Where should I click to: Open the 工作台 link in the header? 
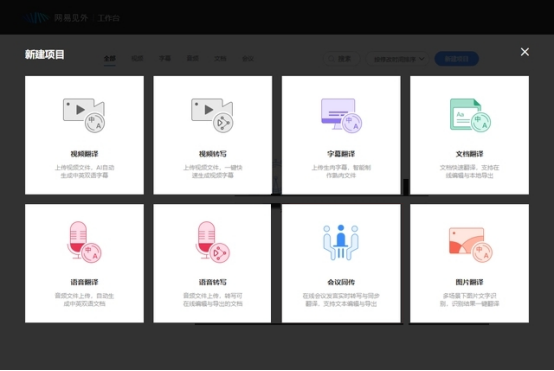click(108, 18)
